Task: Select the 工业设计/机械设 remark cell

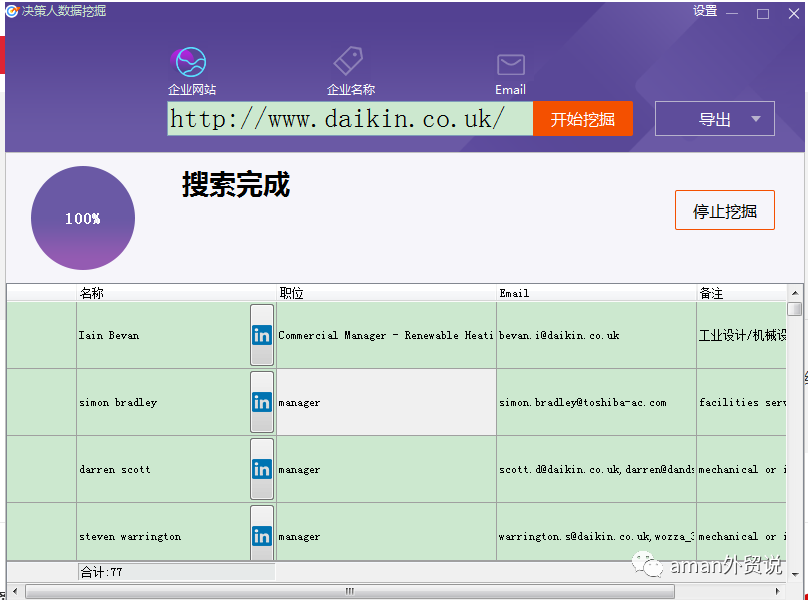Action: (742, 335)
